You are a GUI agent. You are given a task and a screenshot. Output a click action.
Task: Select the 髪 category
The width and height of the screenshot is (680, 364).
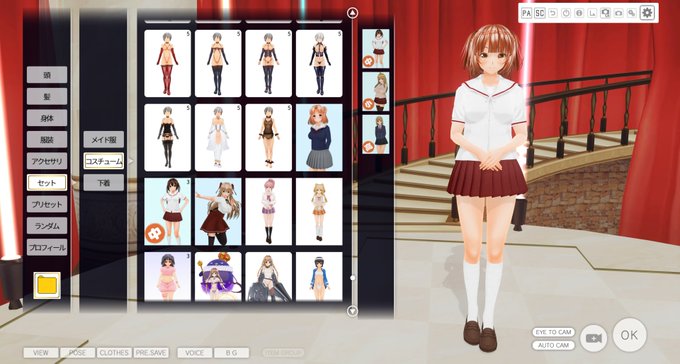47,96
